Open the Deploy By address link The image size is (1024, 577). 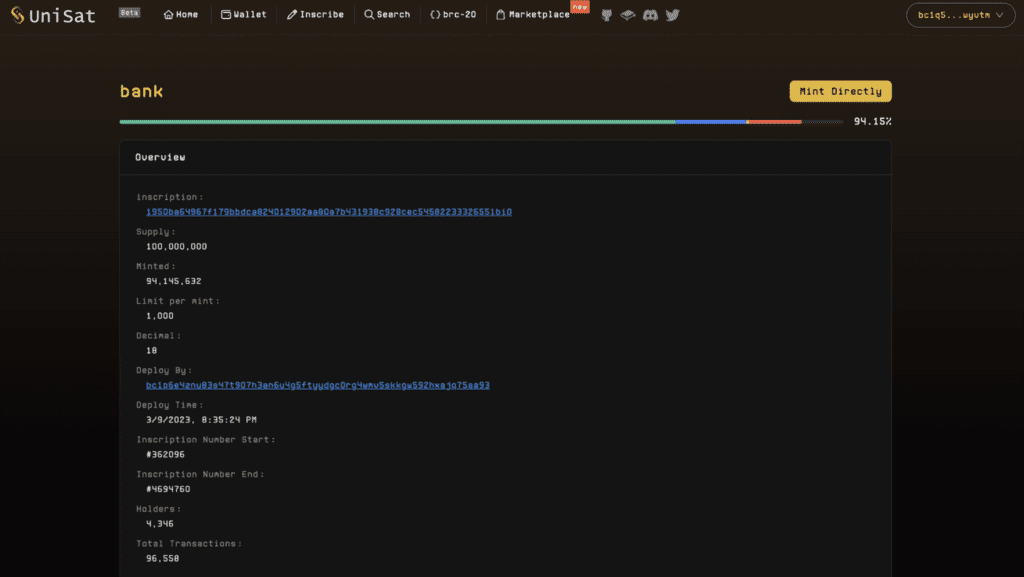point(317,386)
